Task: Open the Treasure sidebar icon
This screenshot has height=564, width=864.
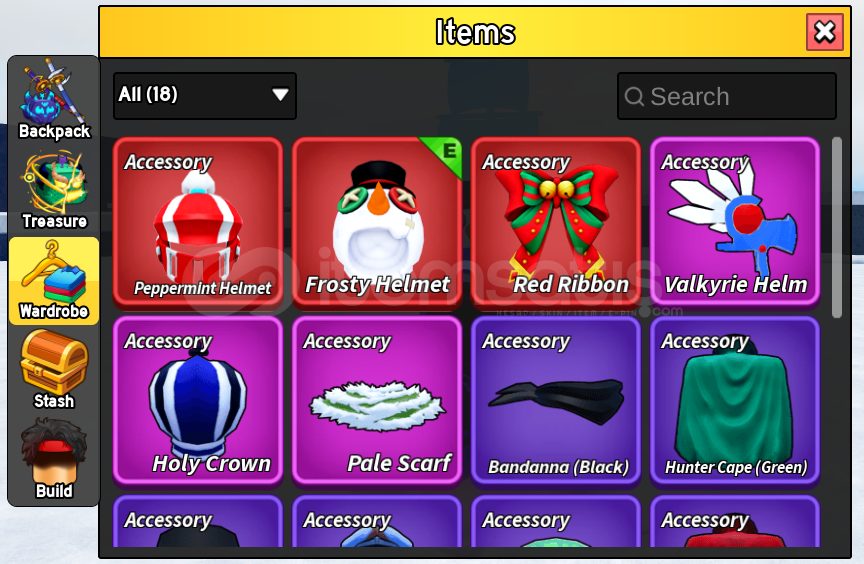Action: pyautogui.click(x=53, y=191)
